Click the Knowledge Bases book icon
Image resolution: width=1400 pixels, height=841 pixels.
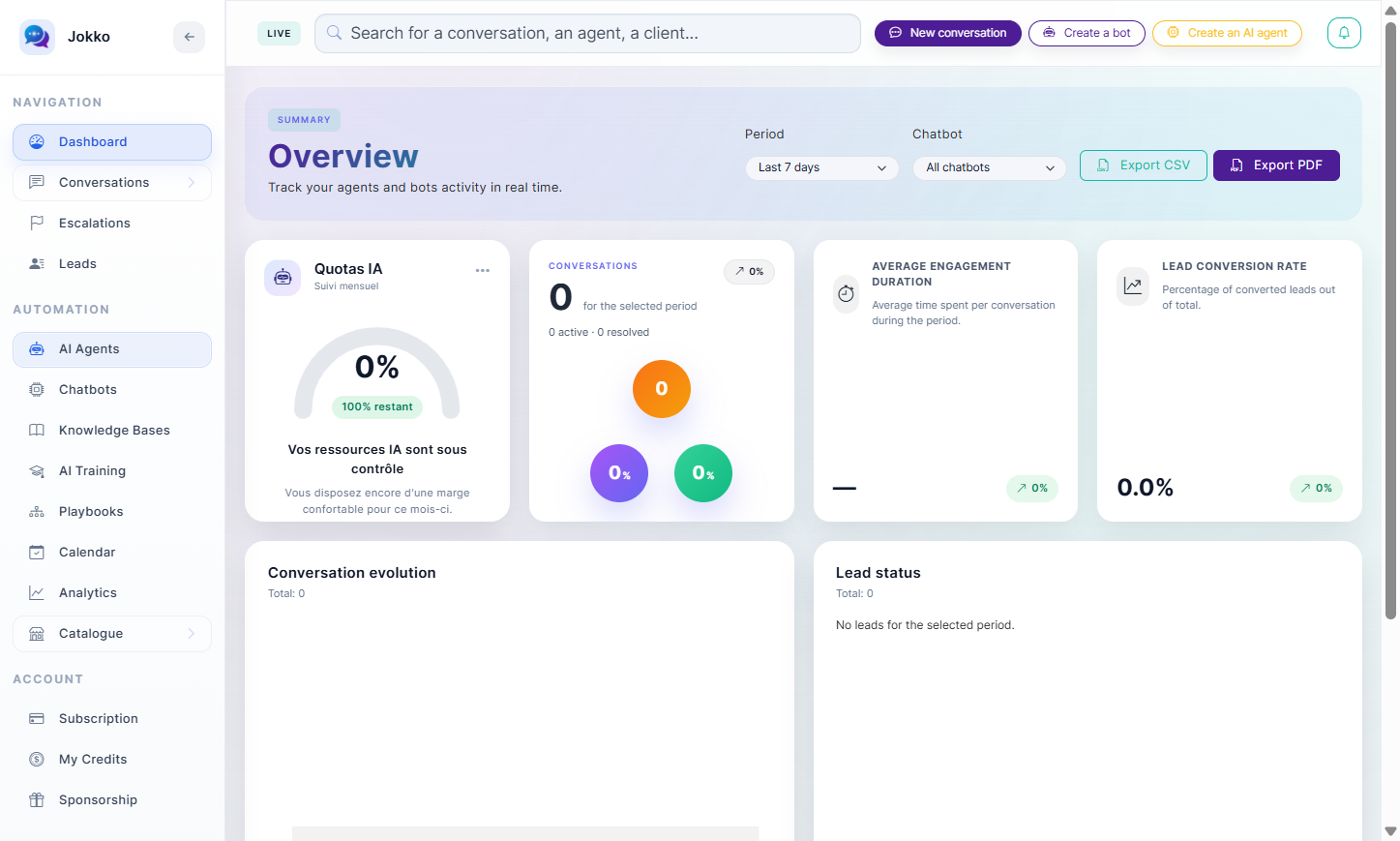37,430
